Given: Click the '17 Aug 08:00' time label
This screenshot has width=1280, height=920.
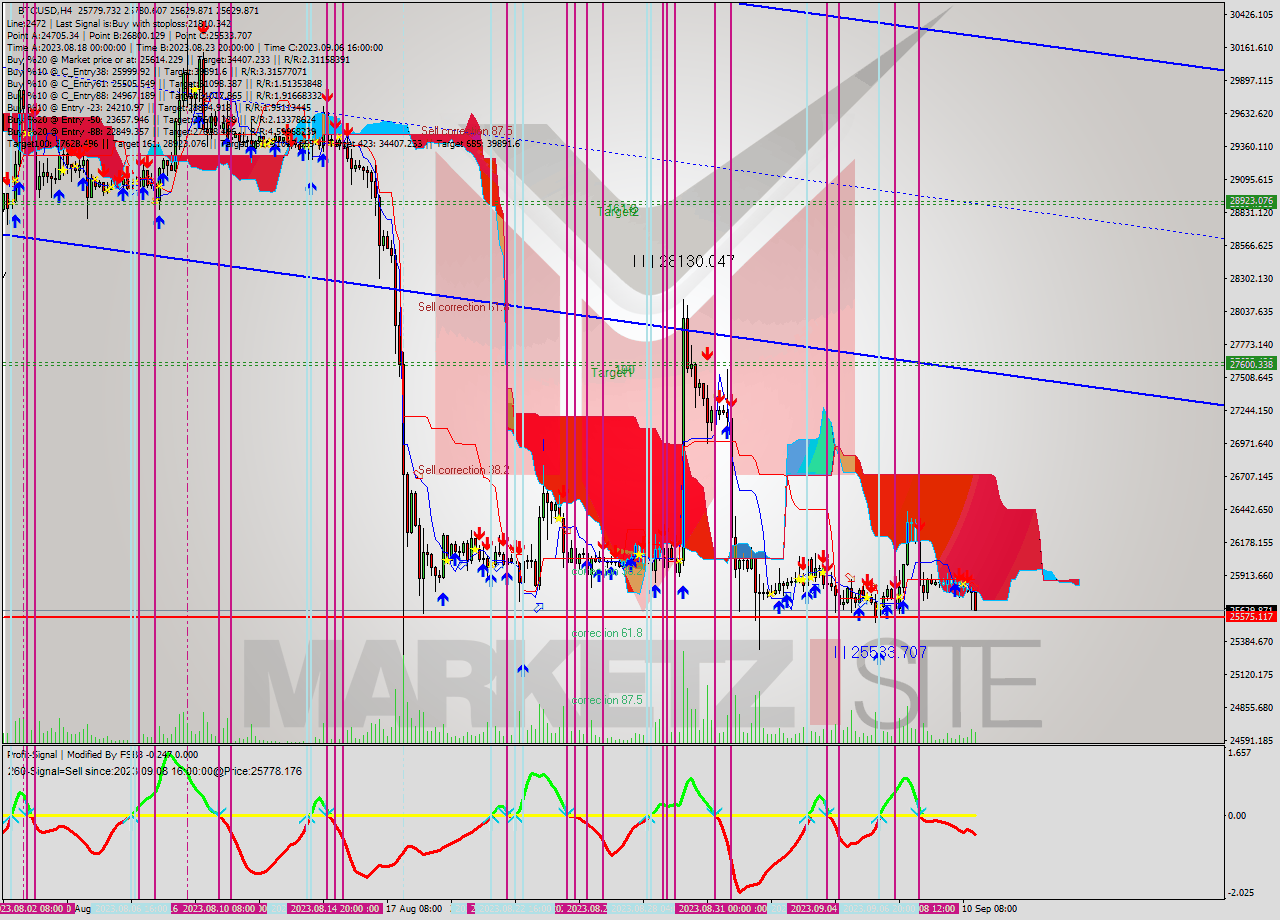Looking at the screenshot, I should [412, 909].
